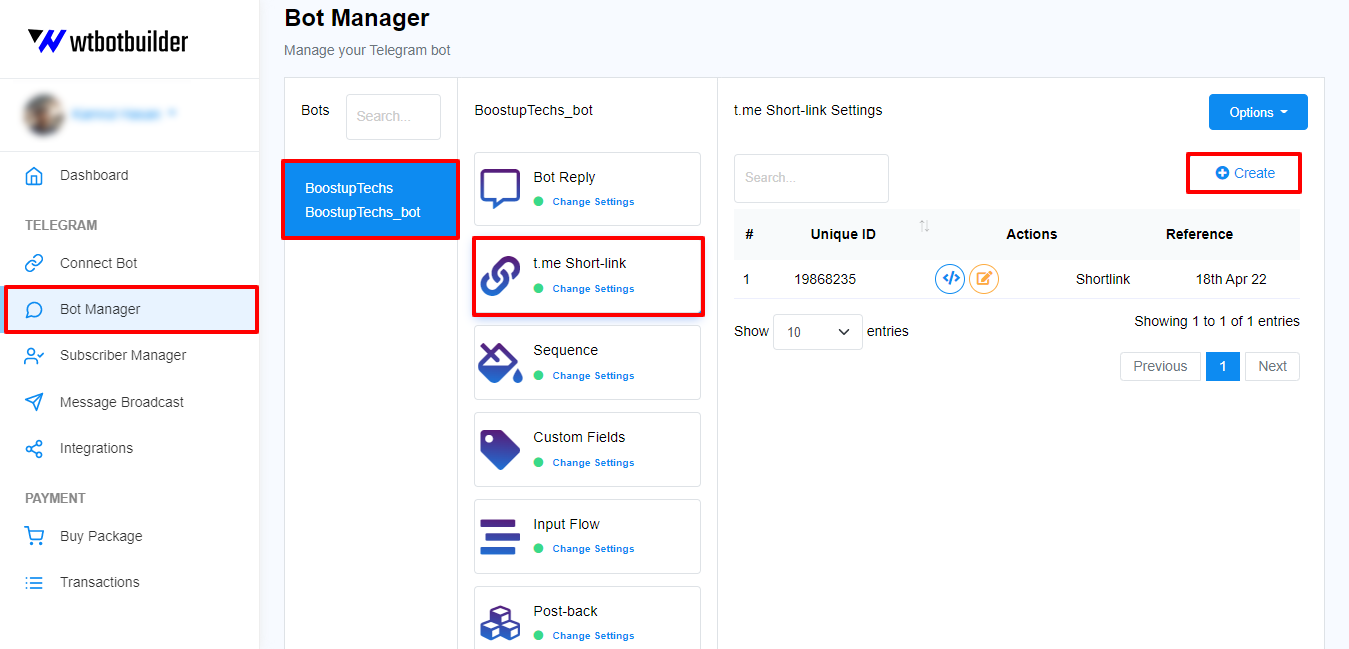The height and width of the screenshot is (649, 1349).
Task: Click the BoostupTechs_bot panel heading
Action: pos(534,110)
